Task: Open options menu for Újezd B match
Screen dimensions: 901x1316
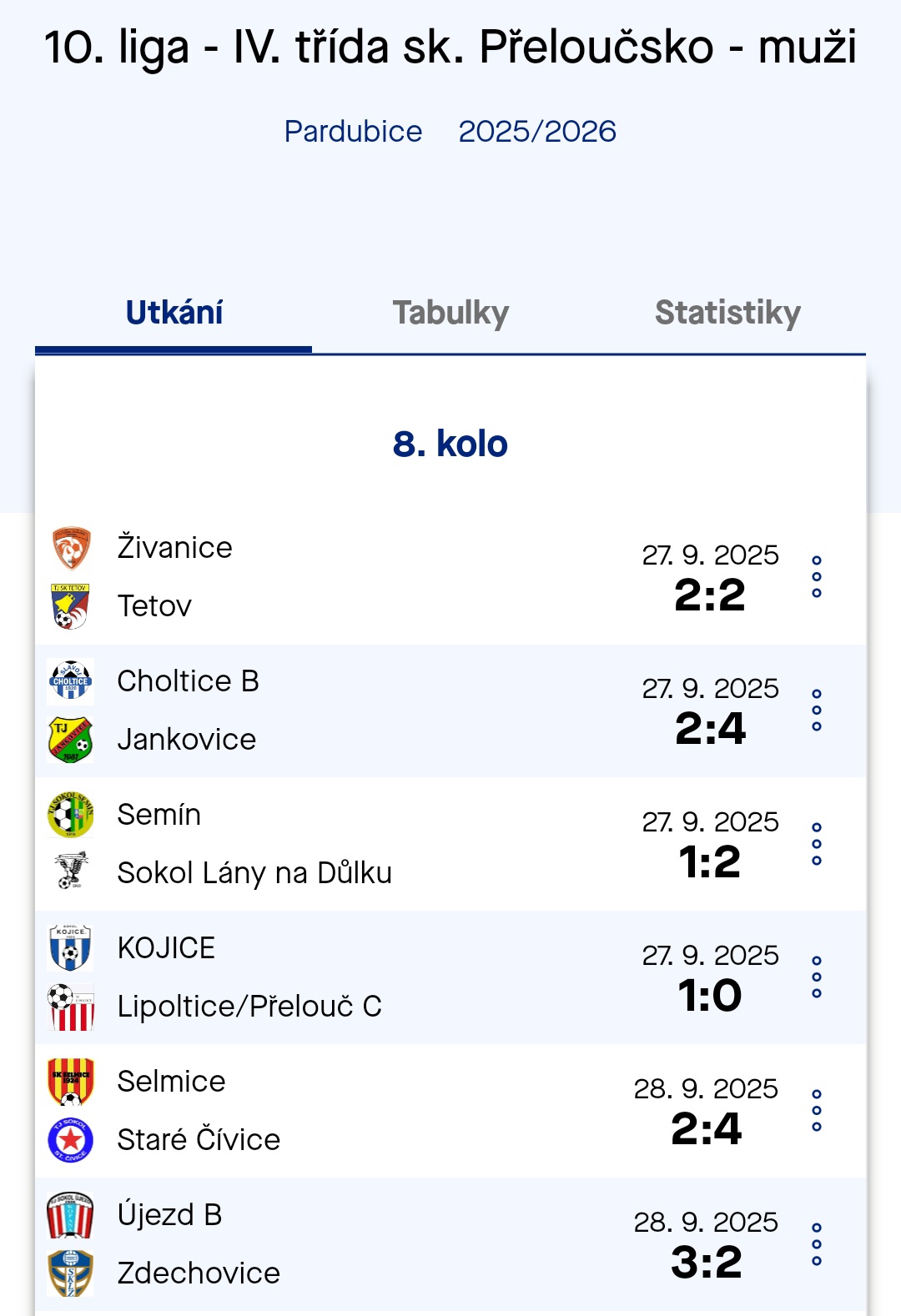Action: (817, 1243)
